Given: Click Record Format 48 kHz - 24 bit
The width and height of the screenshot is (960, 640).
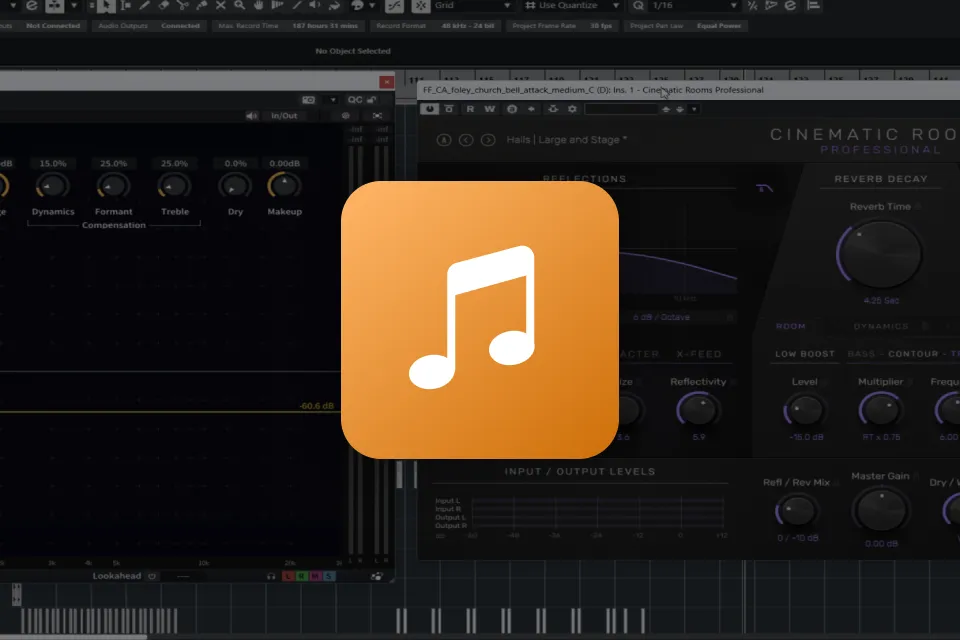Looking at the screenshot, I should click(435, 26).
